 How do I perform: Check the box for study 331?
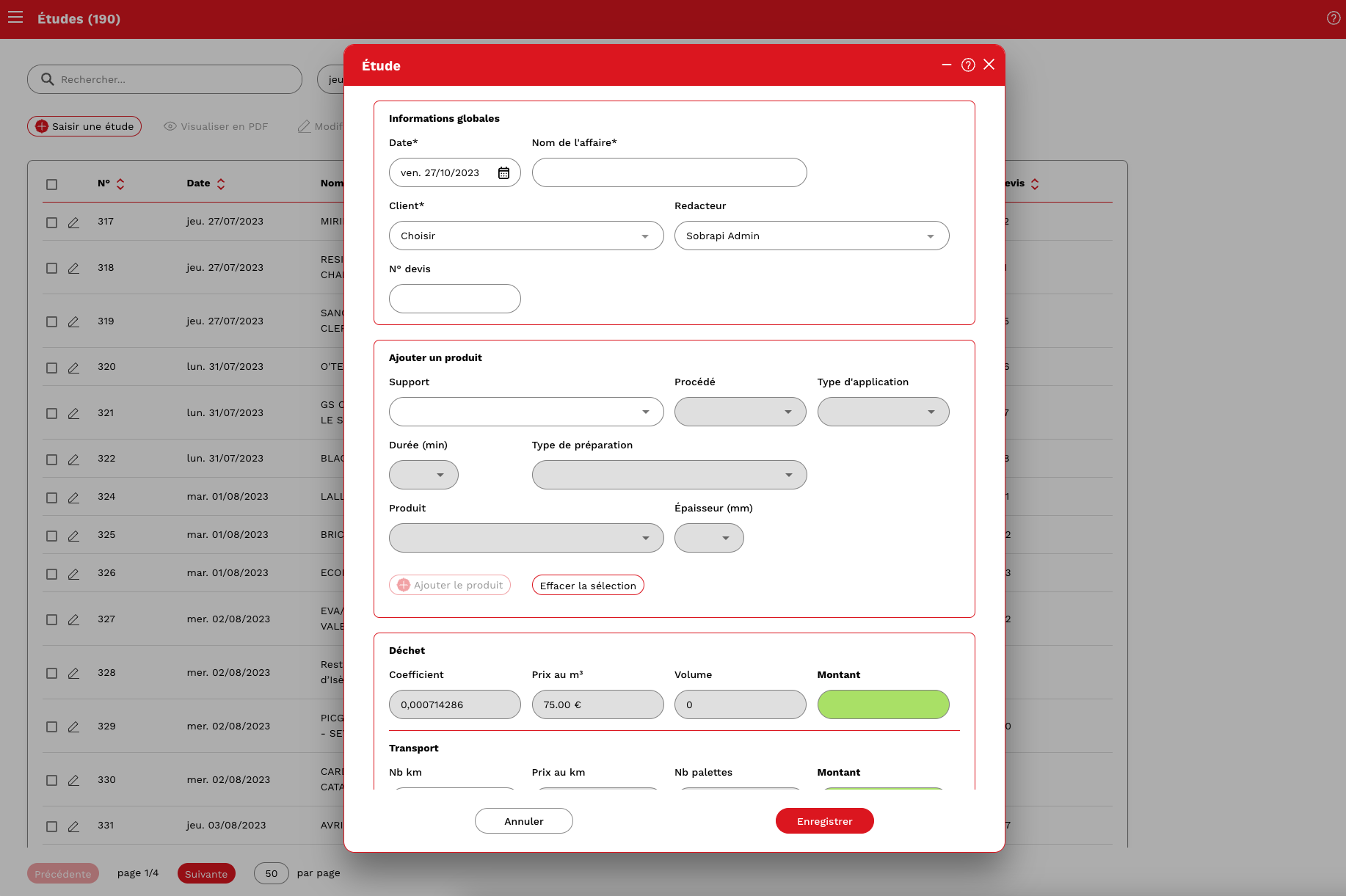[x=51, y=826]
